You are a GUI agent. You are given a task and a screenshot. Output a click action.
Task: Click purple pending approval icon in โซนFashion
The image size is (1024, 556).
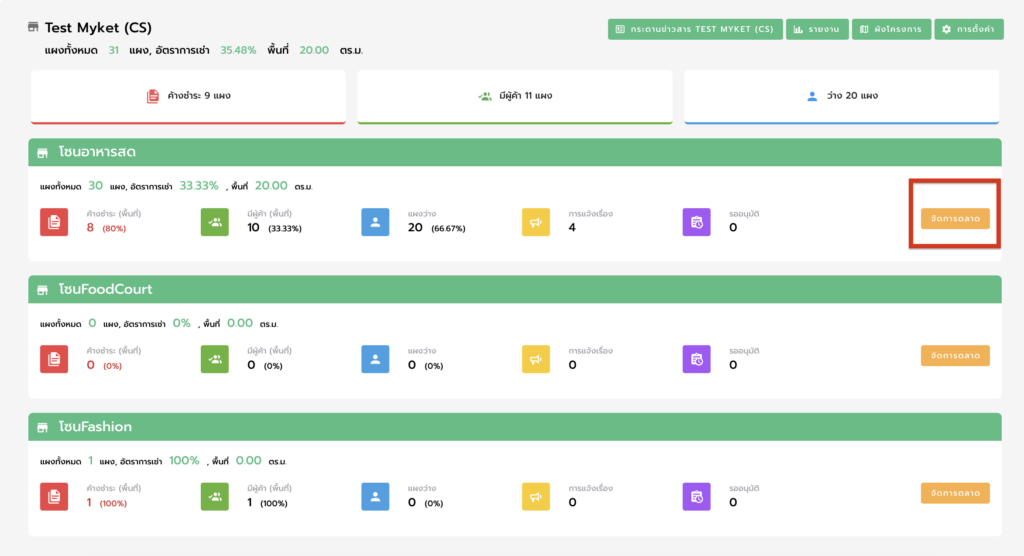click(696, 497)
